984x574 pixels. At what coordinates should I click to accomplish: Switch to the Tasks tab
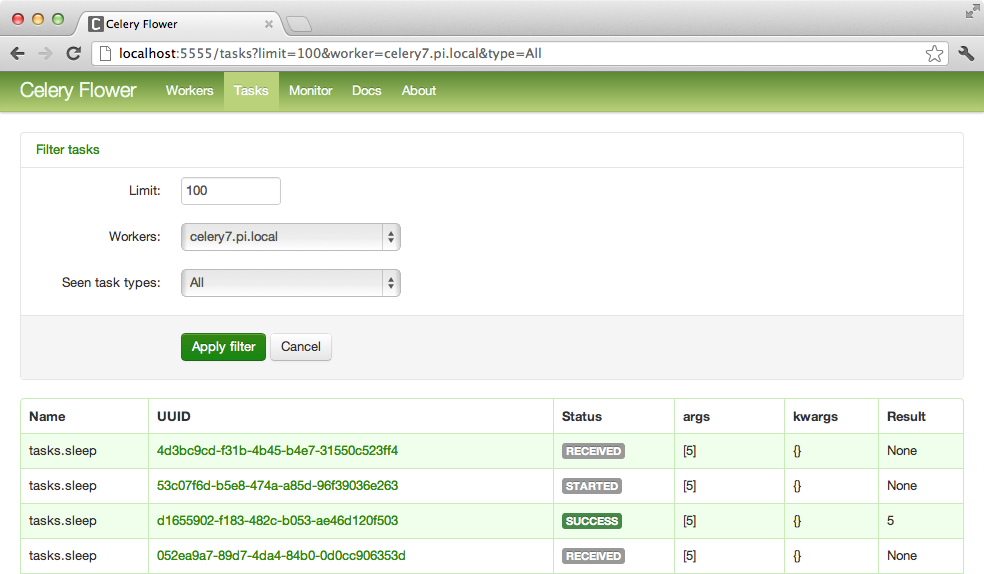(x=251, y=90)
